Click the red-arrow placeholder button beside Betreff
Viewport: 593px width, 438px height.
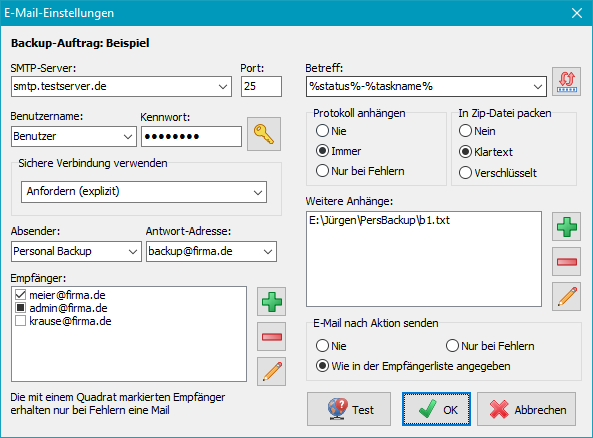[566, 82]
